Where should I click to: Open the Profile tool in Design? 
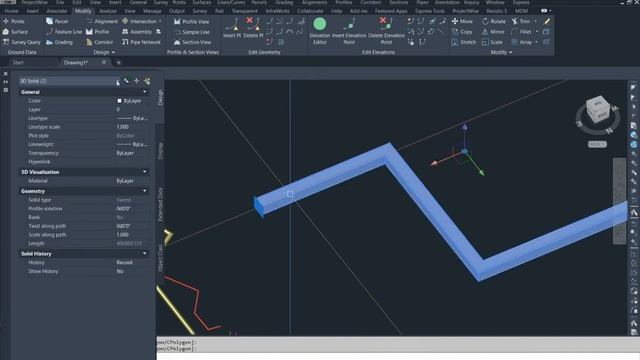point(97,31)
